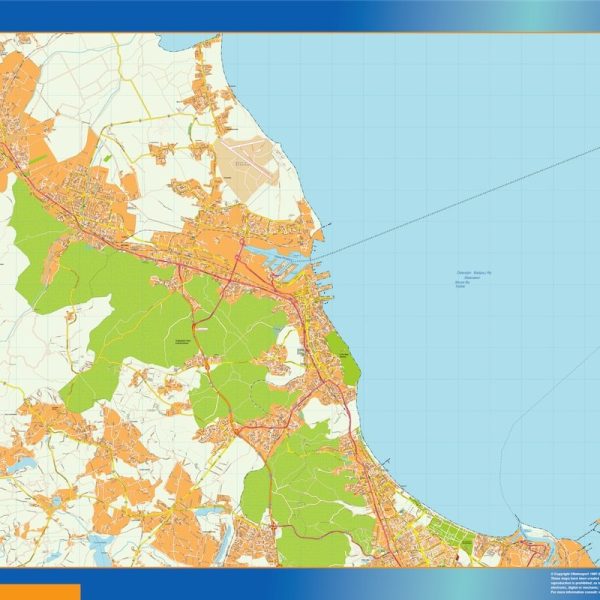Viewport: 600px width, 600px height.
Task: Click the tan airport area with runways
Action: 247,167
